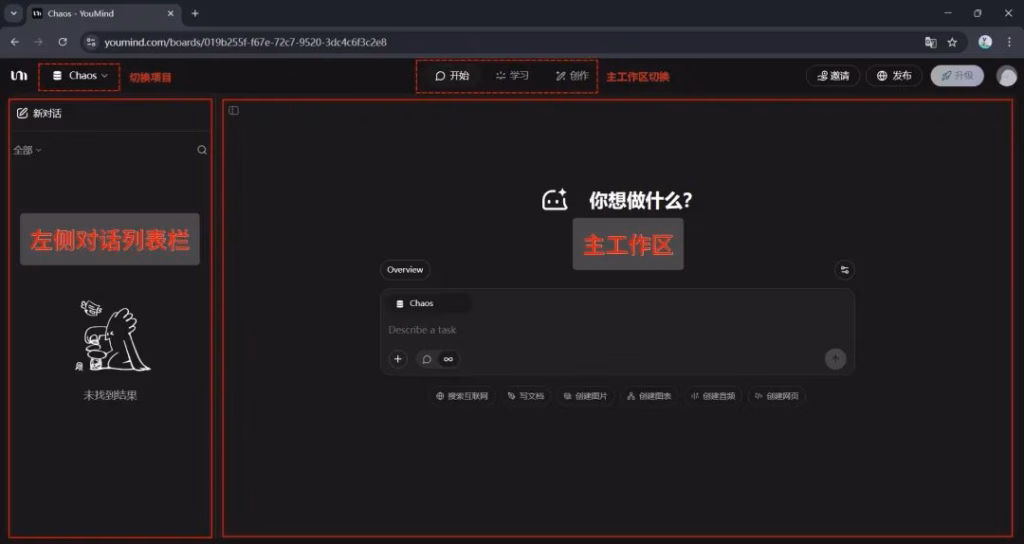Click the 发布 publish button
Image resolution: width=1024 pixels, height=544 pixels.
pos(894,76)
